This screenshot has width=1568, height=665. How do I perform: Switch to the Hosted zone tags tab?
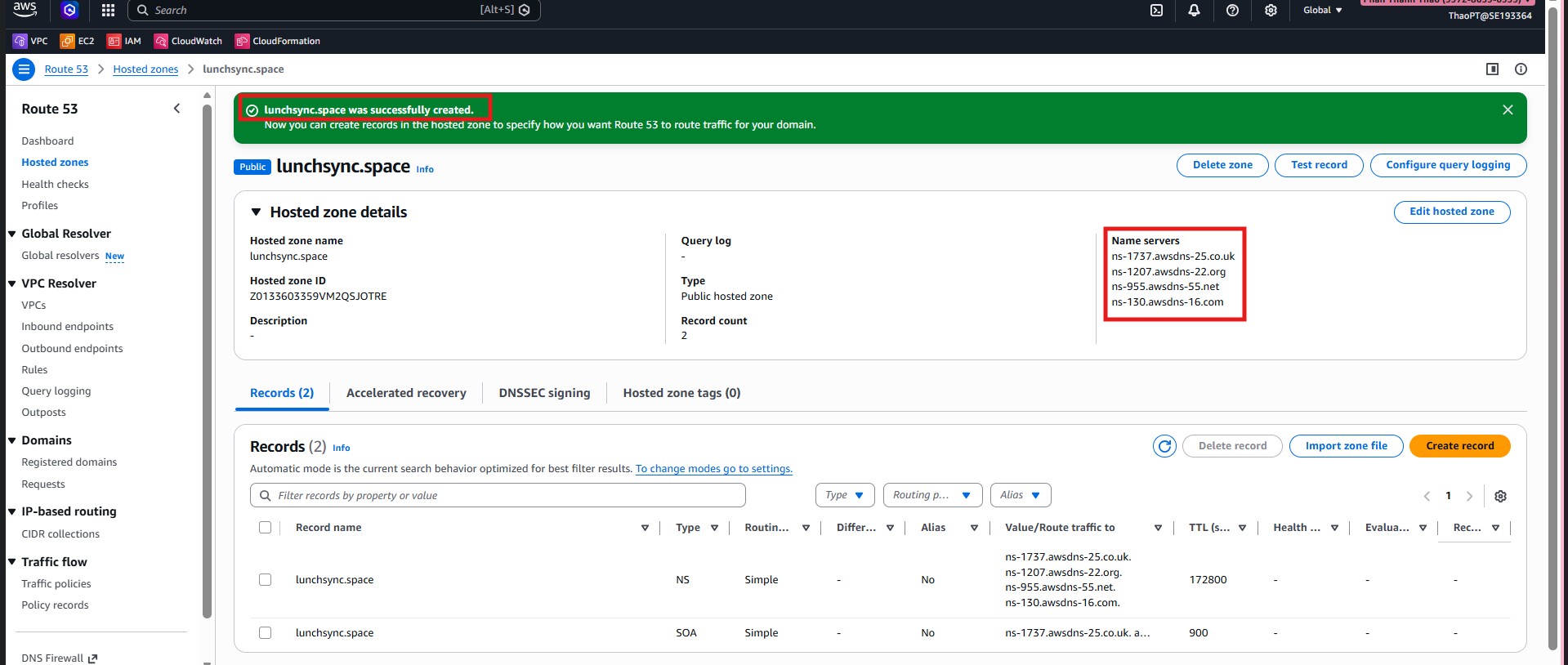tap(681, 393)
